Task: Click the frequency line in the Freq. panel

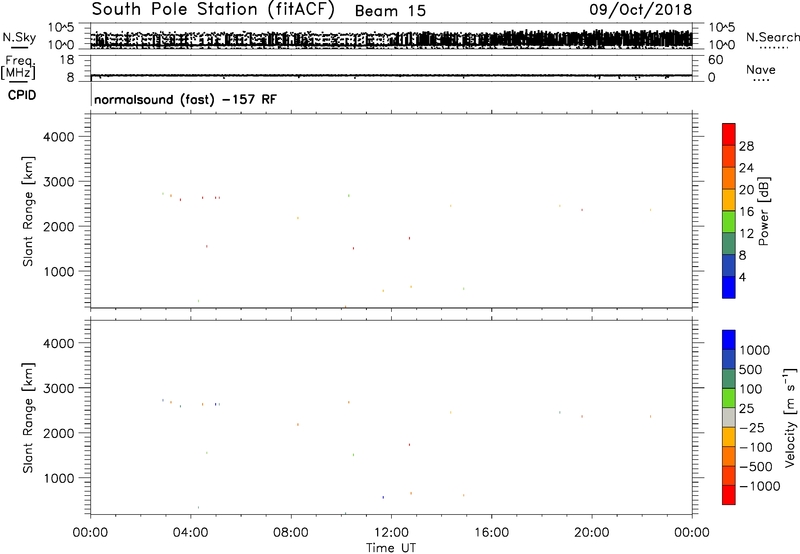Action: tap(391, 75)
